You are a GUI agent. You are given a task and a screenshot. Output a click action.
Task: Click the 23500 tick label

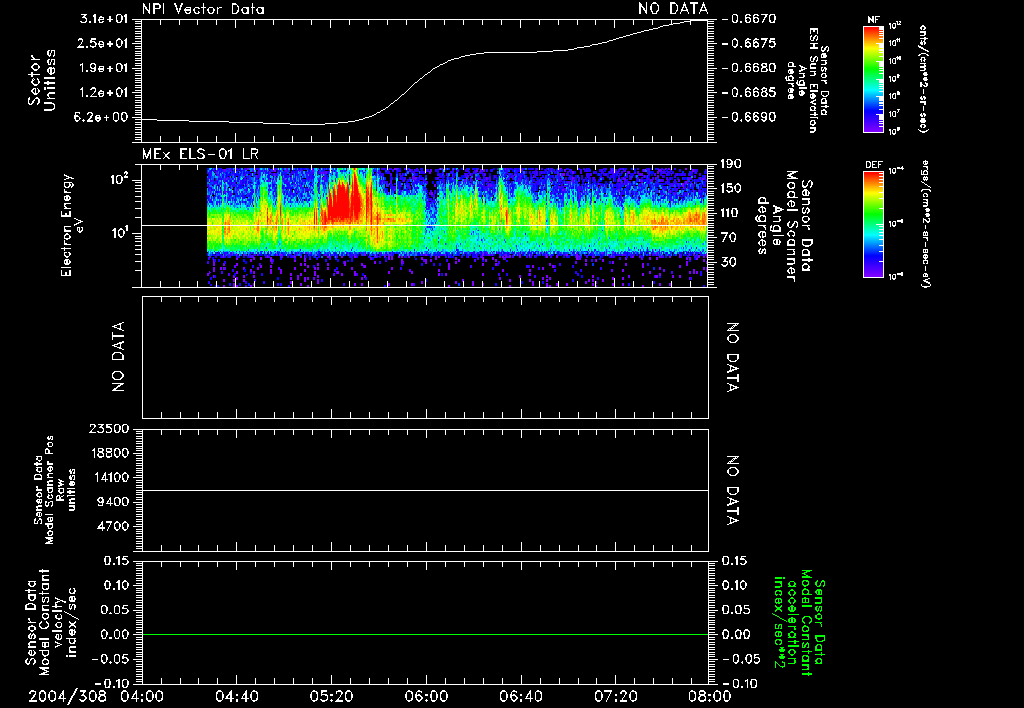pos(109,428)
